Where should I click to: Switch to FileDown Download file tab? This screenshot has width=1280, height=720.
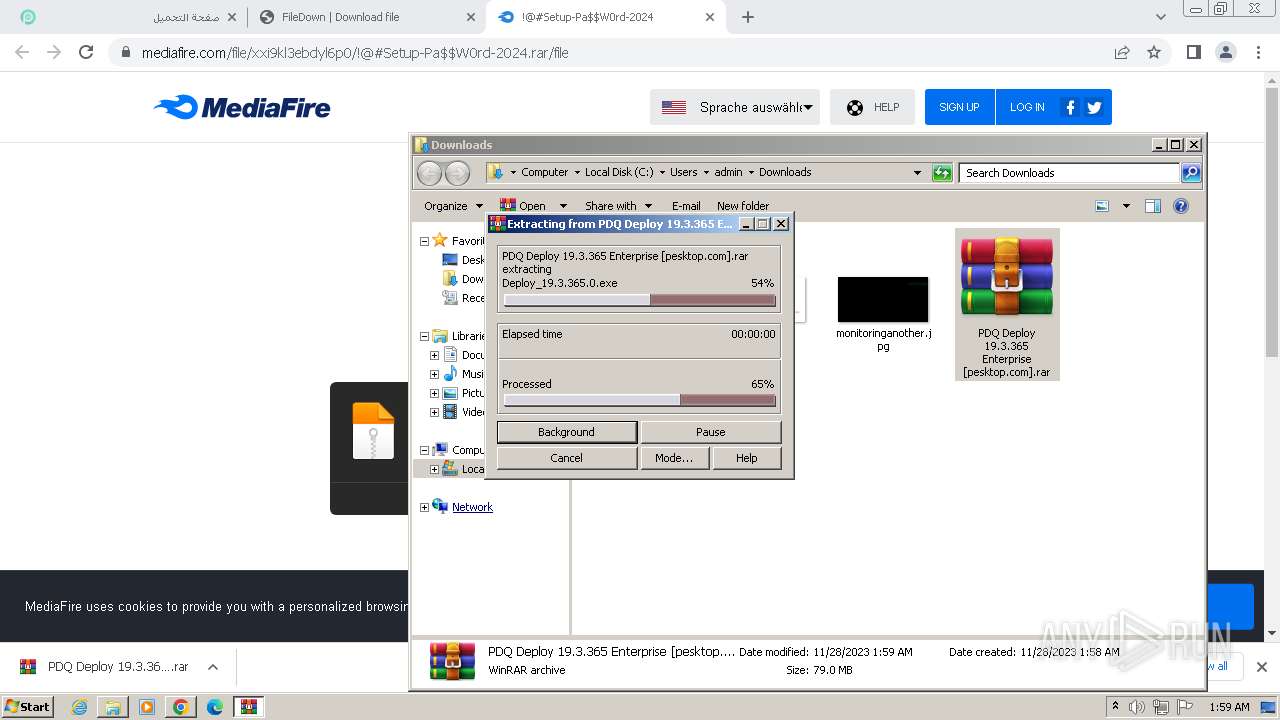point(366,17)
